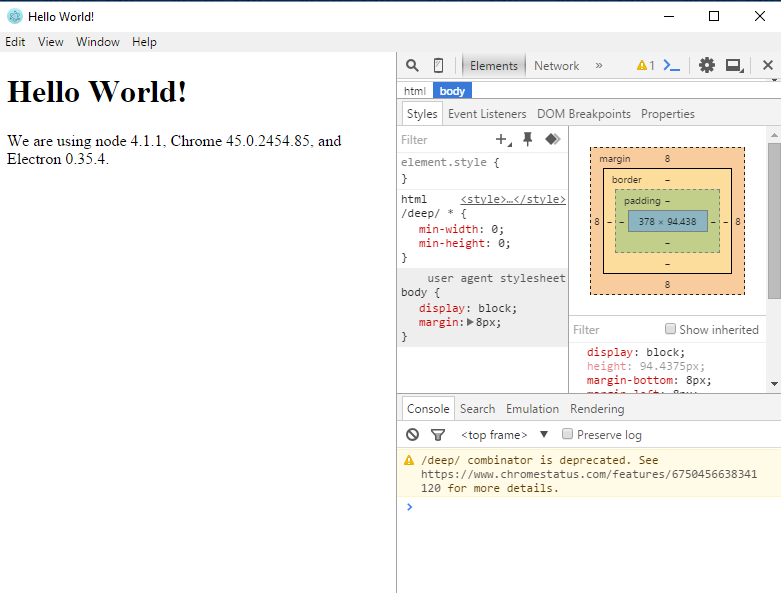This screenshot has width=781, height=593.
Task: Enable the Preserve log checkbox
Action: pos(568,435)
